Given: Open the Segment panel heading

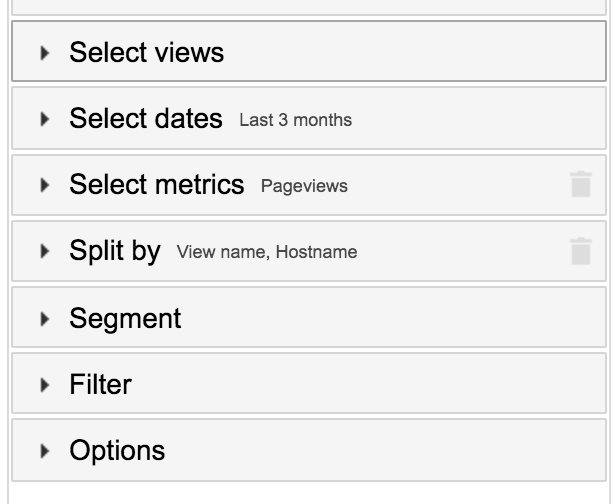Looking at the screenshot, I should point(125,319).
